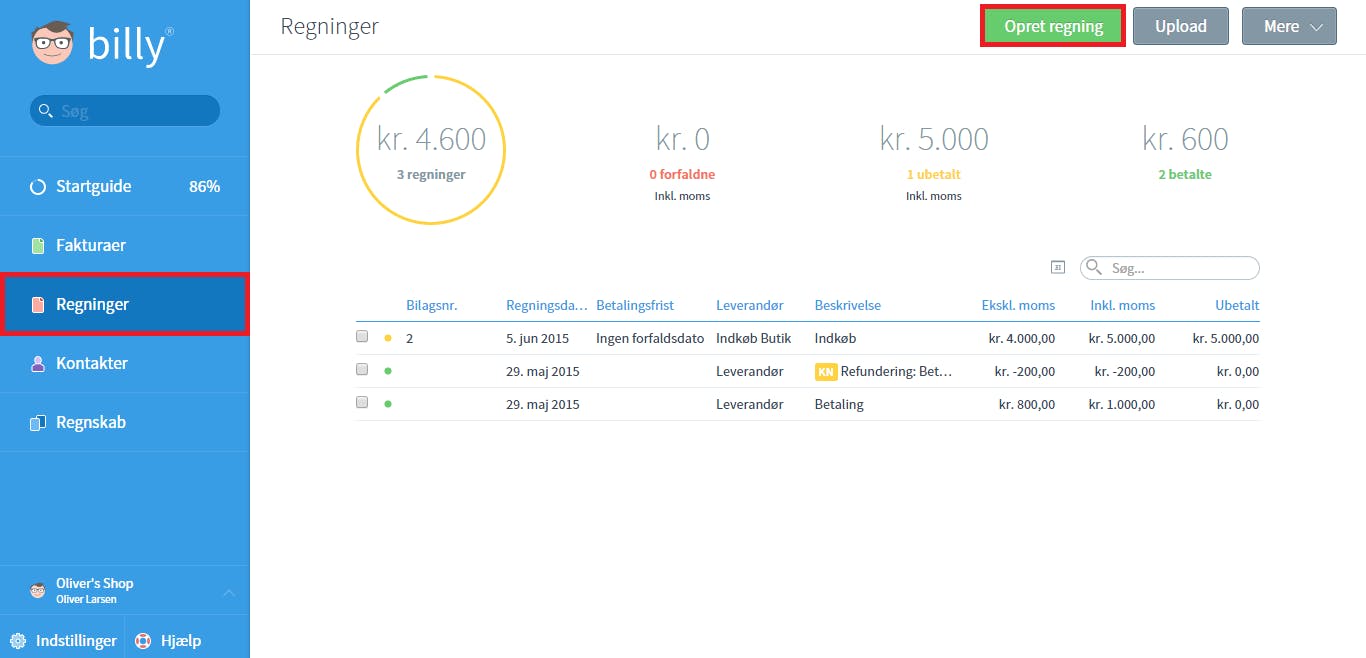Expand the Oliver's Shop account chevron
Screen dimensions: 1366x658
[228, 593]
